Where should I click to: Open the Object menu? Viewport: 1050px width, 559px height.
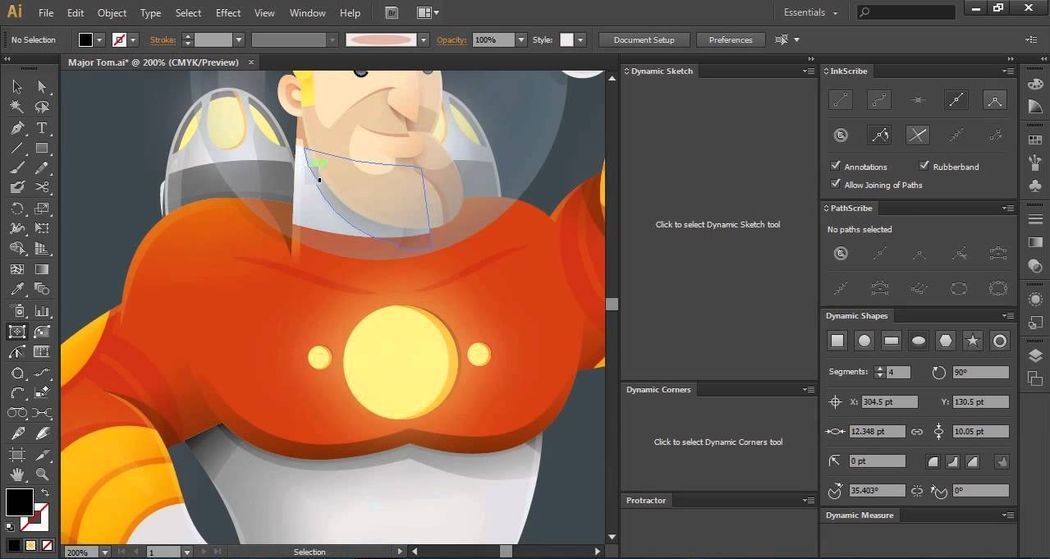[112, 13]
